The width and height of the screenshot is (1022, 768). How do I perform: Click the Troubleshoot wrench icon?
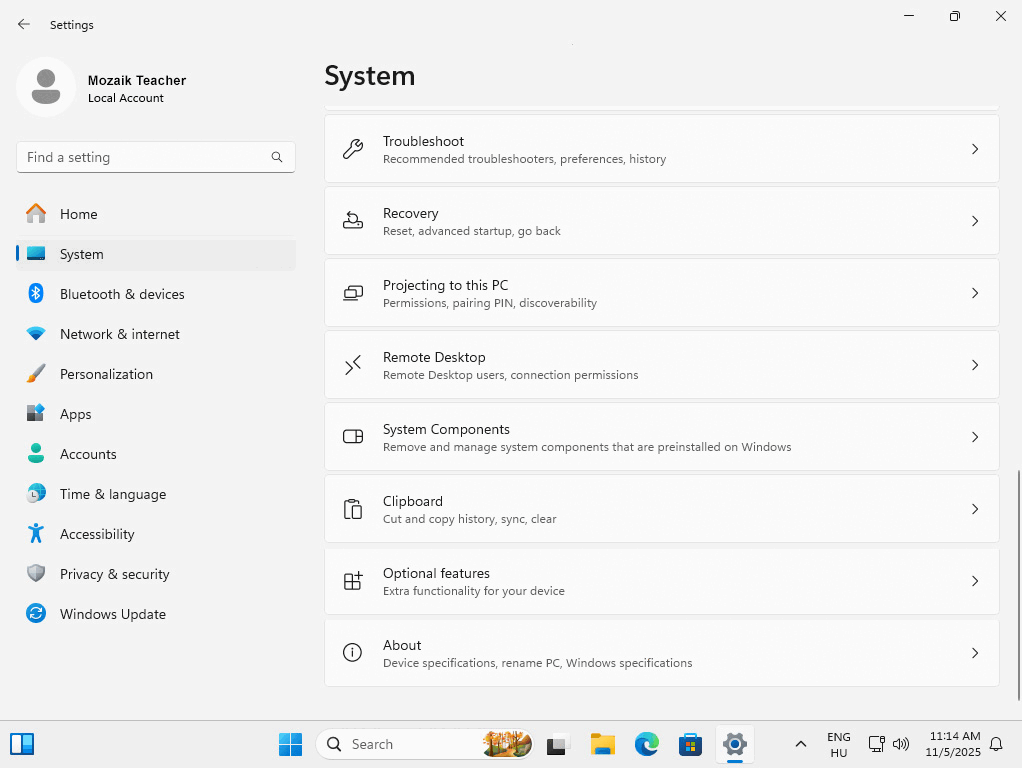click(x=353, y=149)
